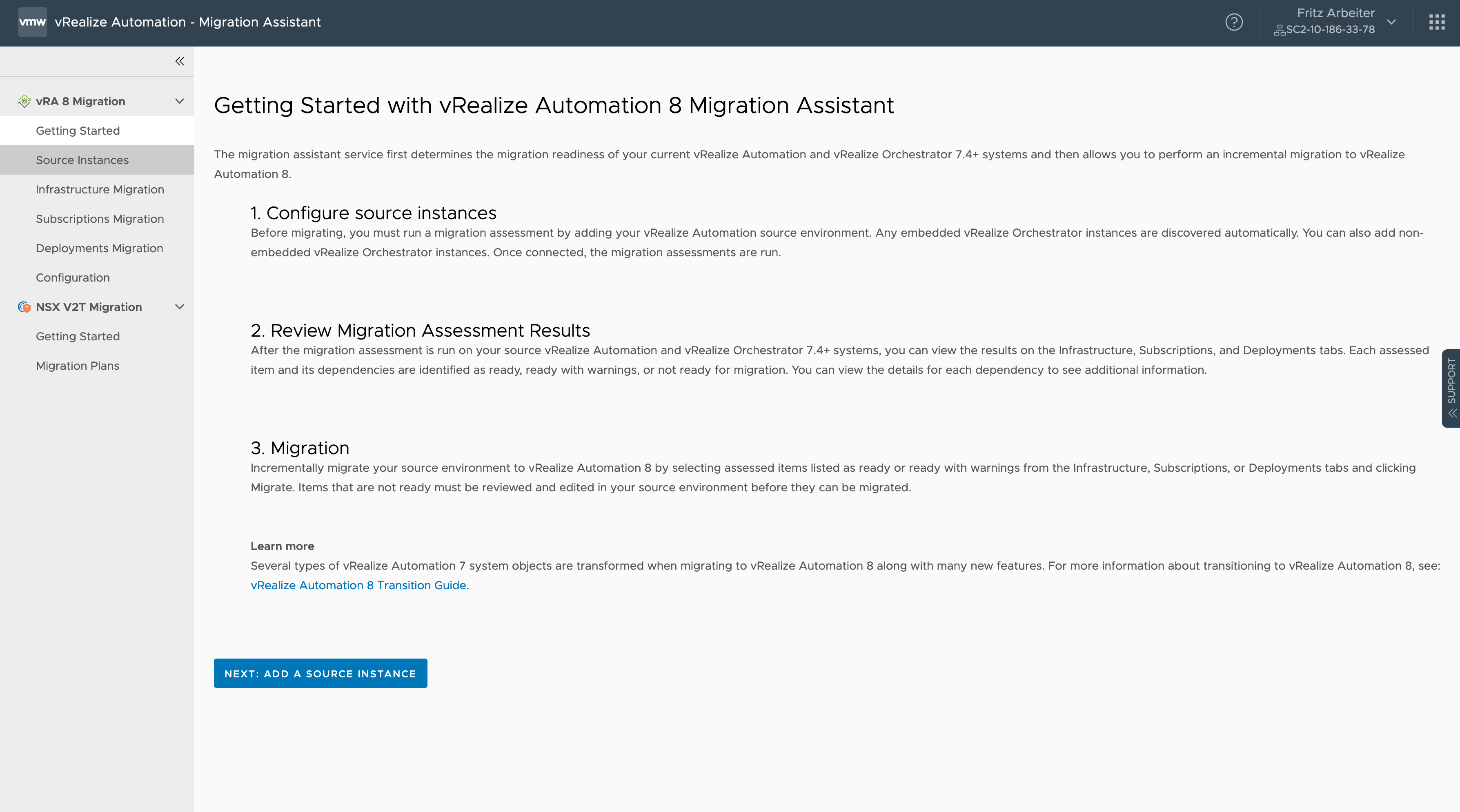Click the Configuration sidebar item
Image resolution: width=1460 pixels, height=812 pixels.
pos(72,277)
